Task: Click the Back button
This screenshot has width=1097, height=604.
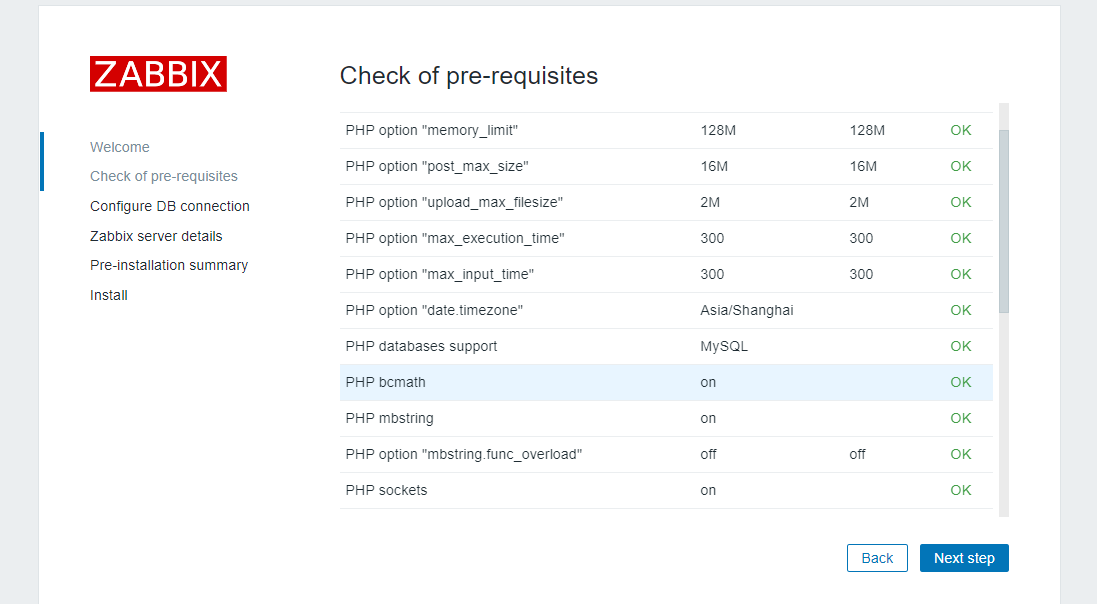Action: [877, 558]
